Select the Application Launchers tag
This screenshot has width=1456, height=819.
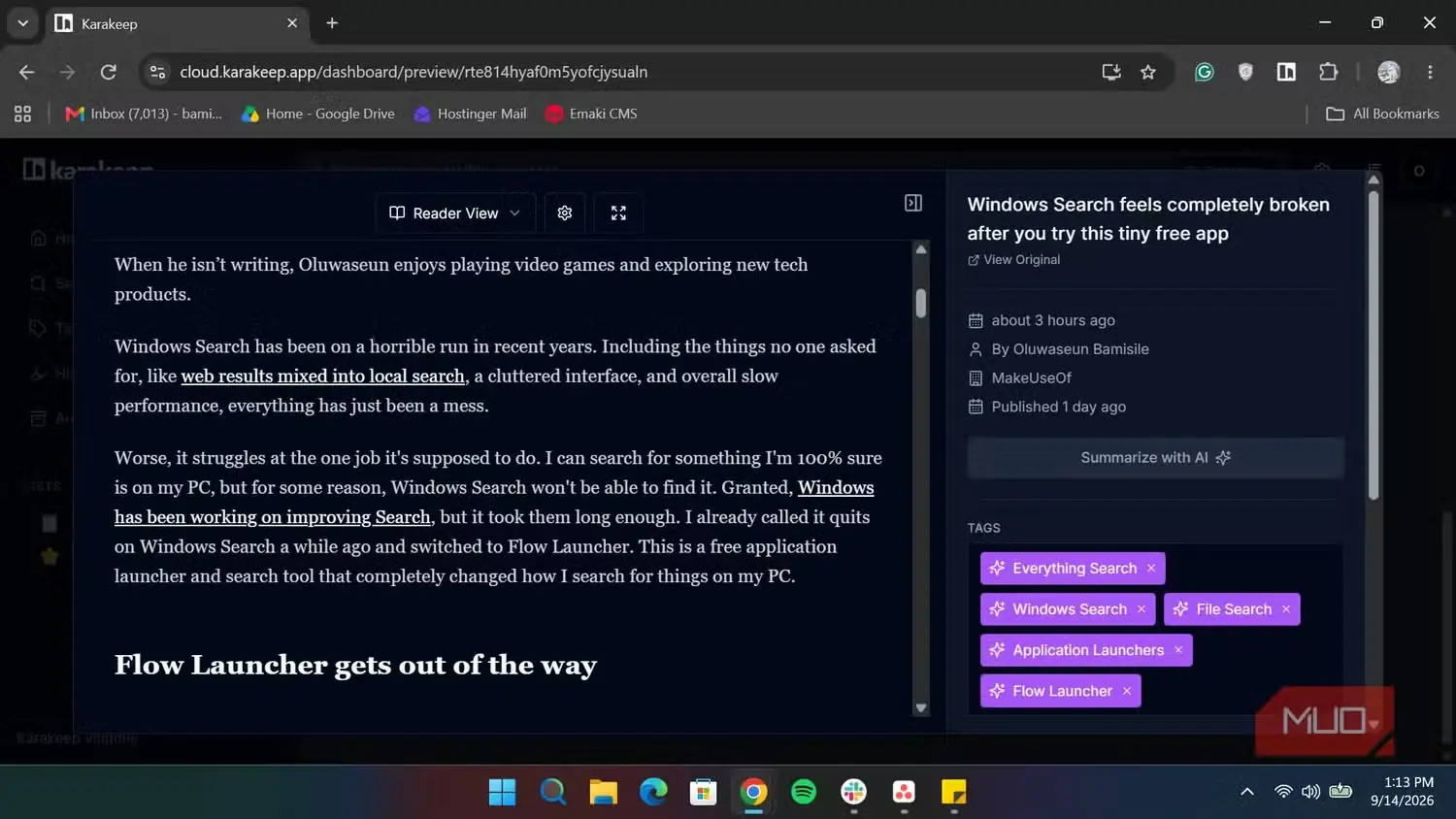pos(1088,650)
